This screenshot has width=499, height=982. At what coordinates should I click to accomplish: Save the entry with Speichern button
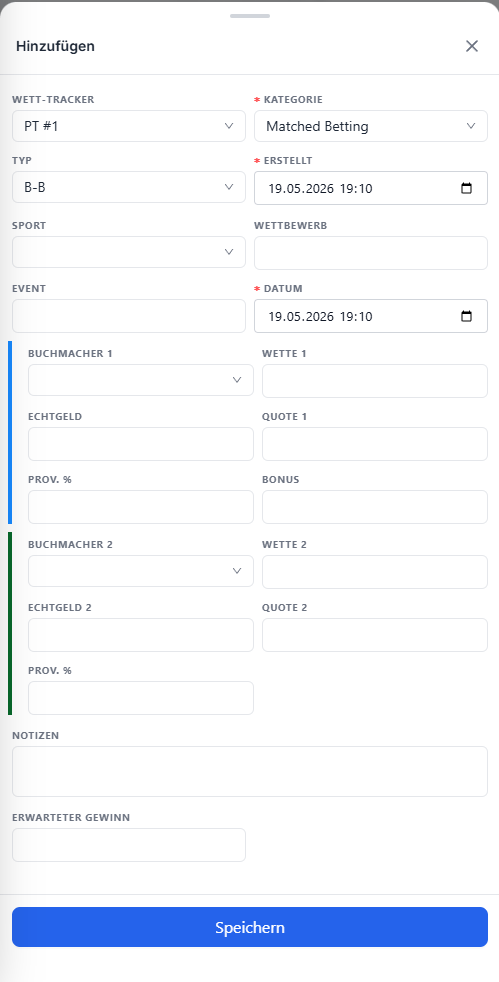[x=250, y=927]
